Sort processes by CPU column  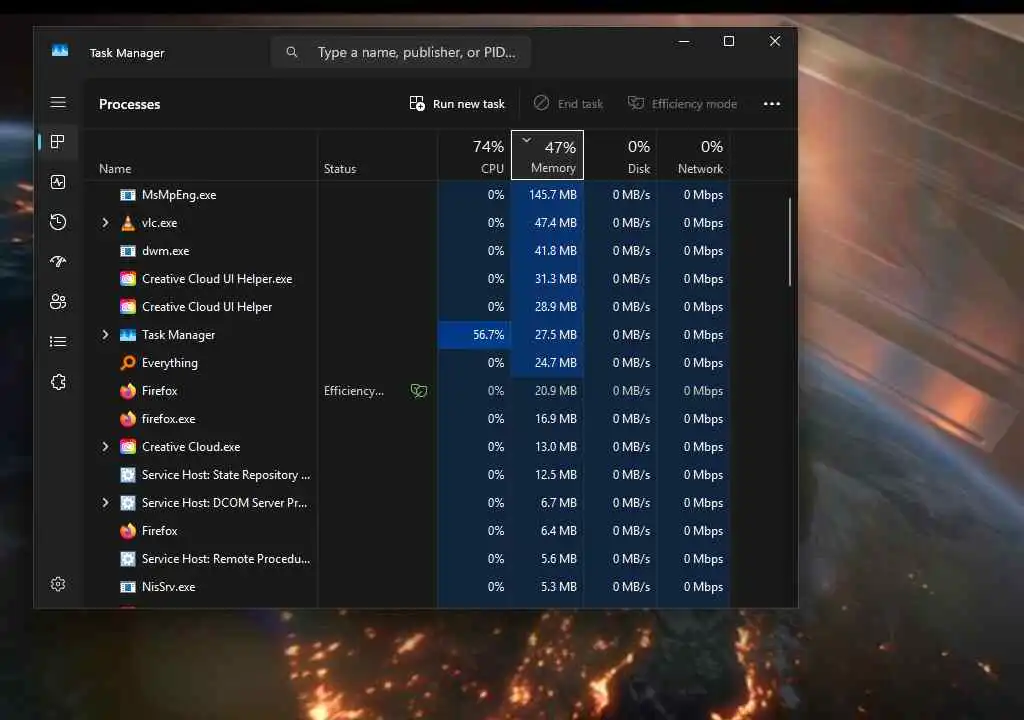[474, 155]
